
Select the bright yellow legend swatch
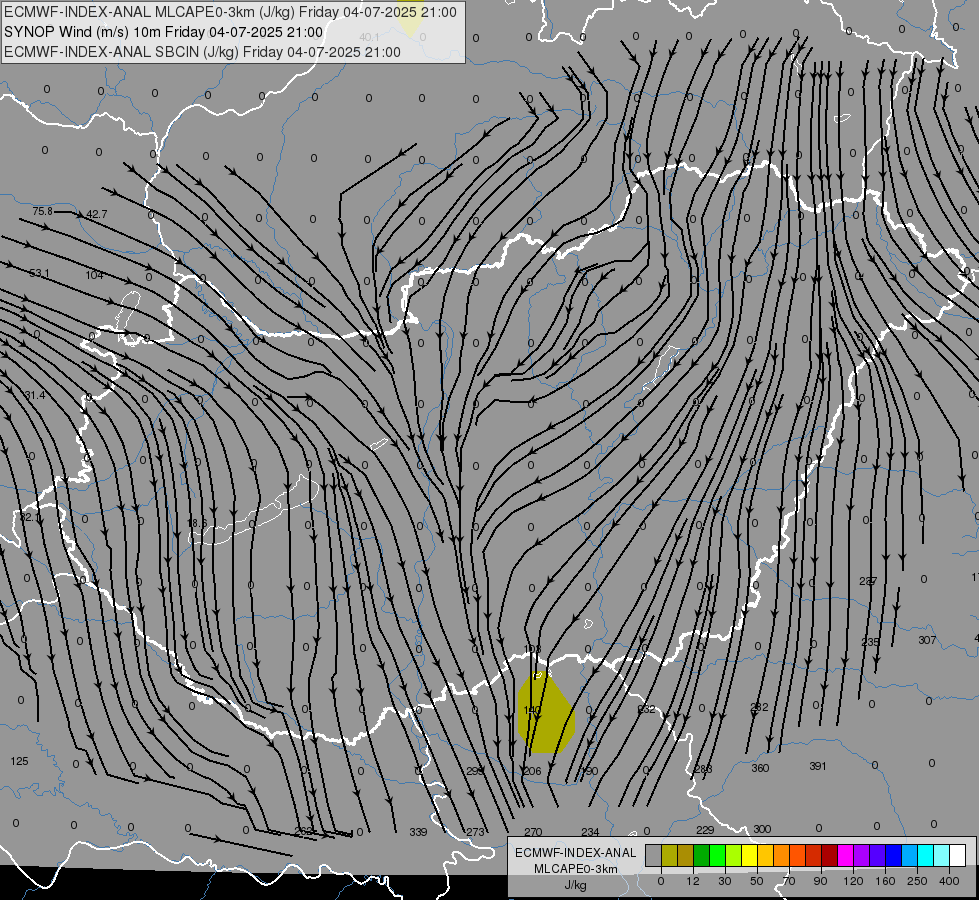[749, 855]
